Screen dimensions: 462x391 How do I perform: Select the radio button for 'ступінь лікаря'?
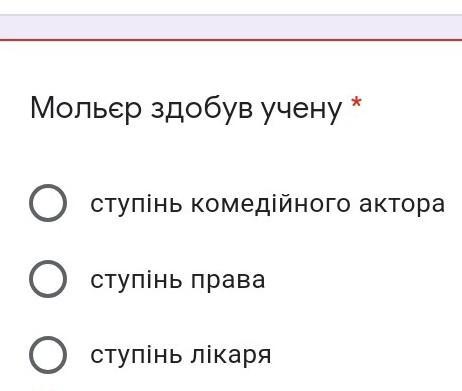tap(48, 355)
